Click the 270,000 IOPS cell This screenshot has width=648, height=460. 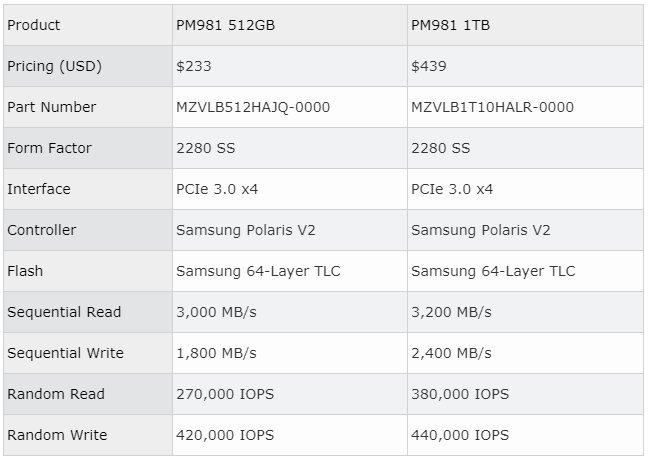[225, 394]
